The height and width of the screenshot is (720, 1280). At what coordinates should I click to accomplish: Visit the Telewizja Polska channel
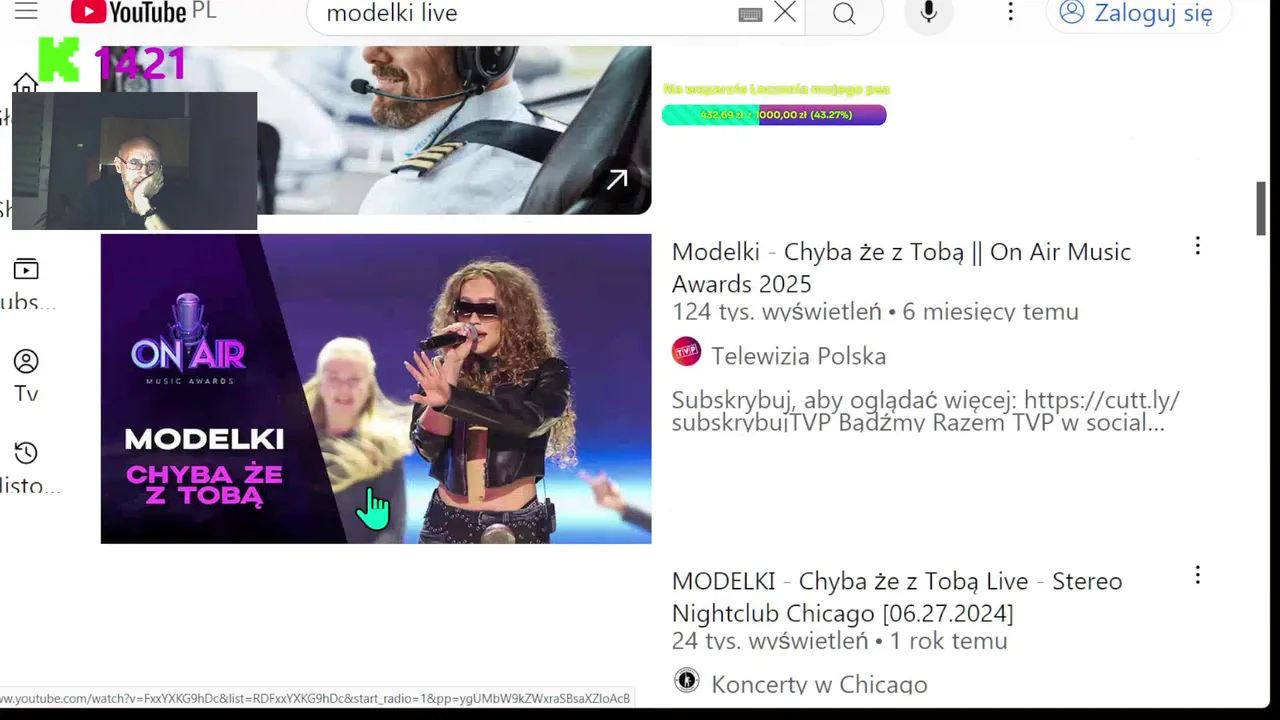(x=798, y=356)
